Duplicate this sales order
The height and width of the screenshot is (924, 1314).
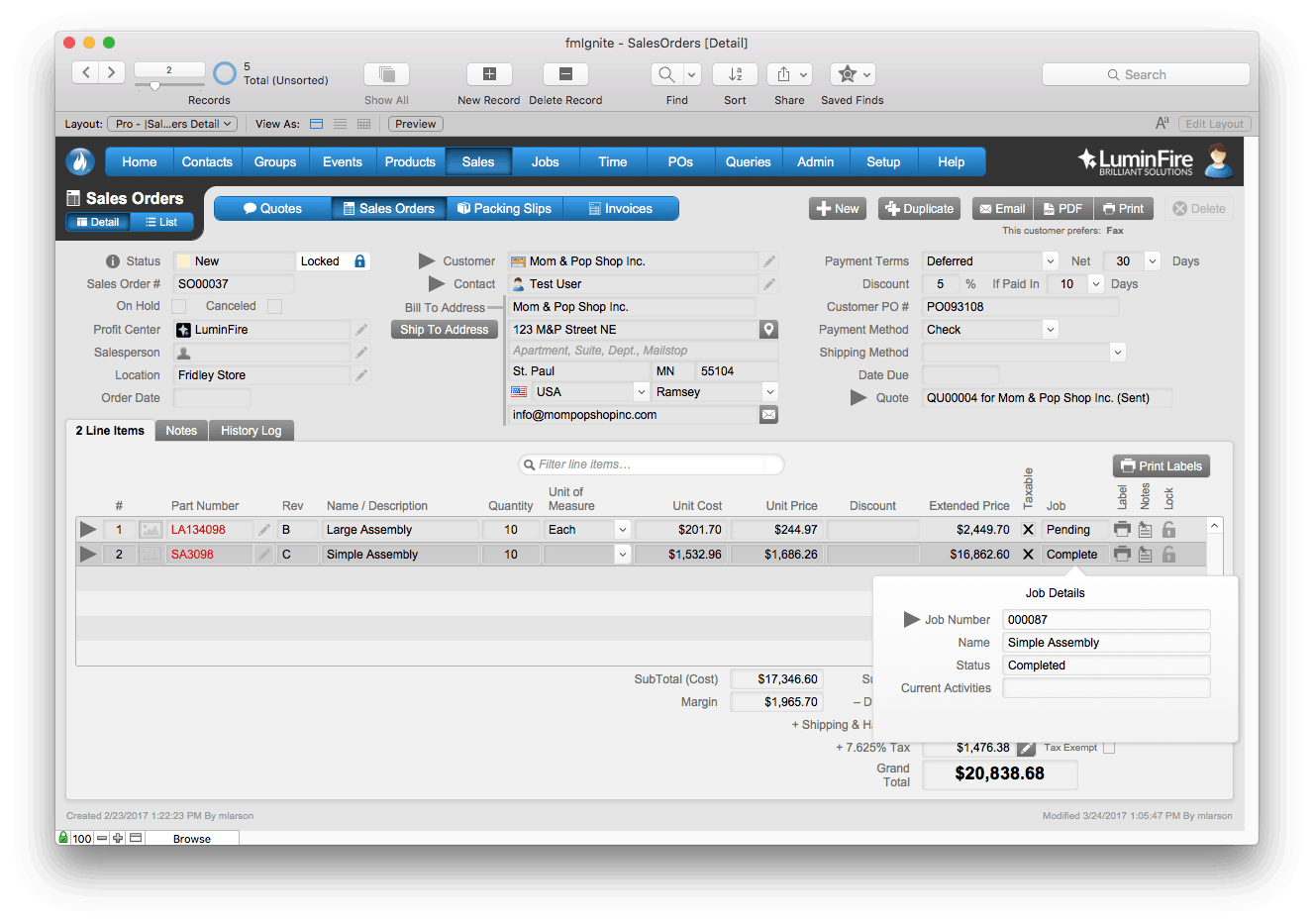tap(919, 208)
